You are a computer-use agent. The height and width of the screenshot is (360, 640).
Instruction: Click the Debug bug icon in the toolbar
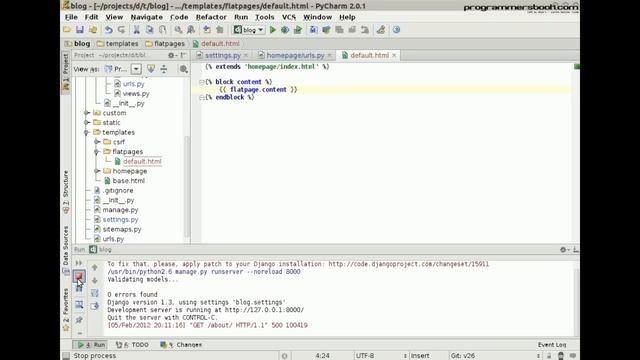click(285, 30)
